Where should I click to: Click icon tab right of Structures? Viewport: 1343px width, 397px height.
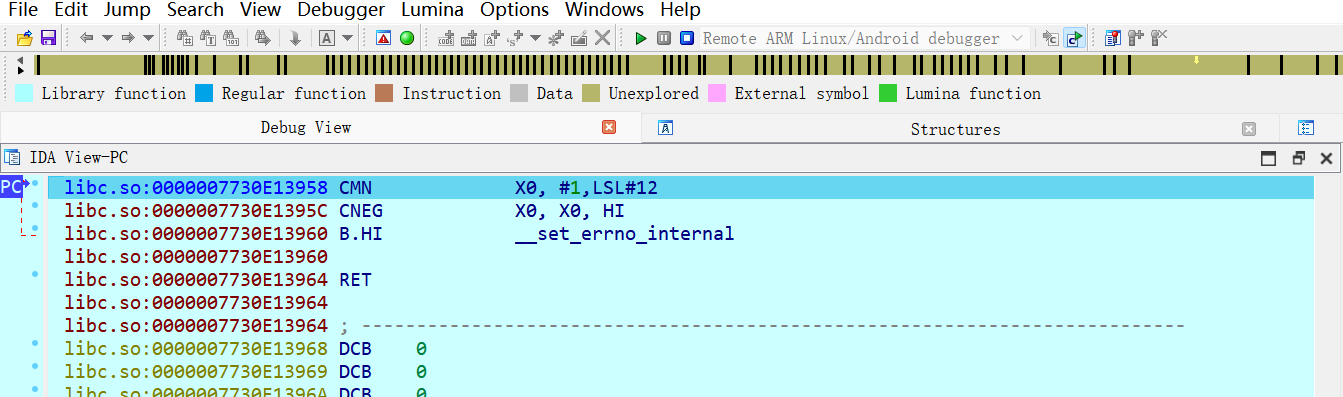(x=1306, y=128)
